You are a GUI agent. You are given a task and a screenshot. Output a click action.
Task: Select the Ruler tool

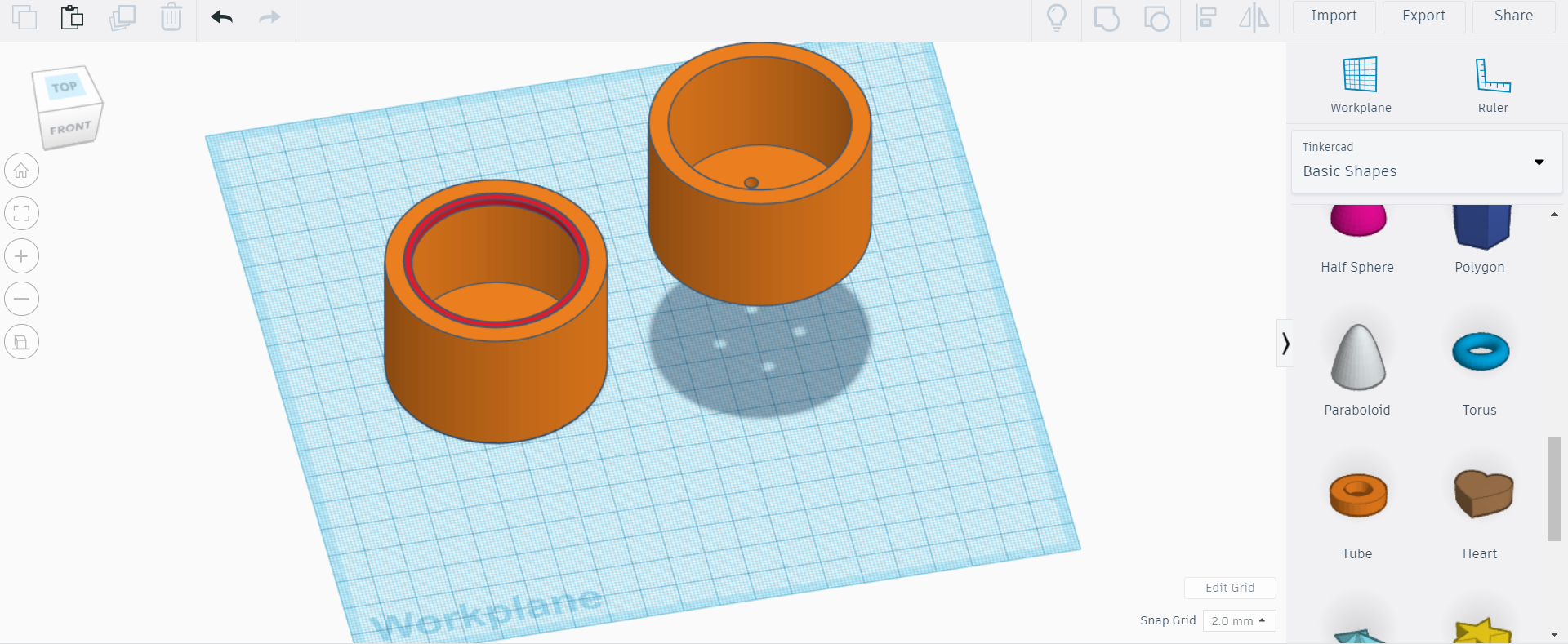tap(1493, 85)
